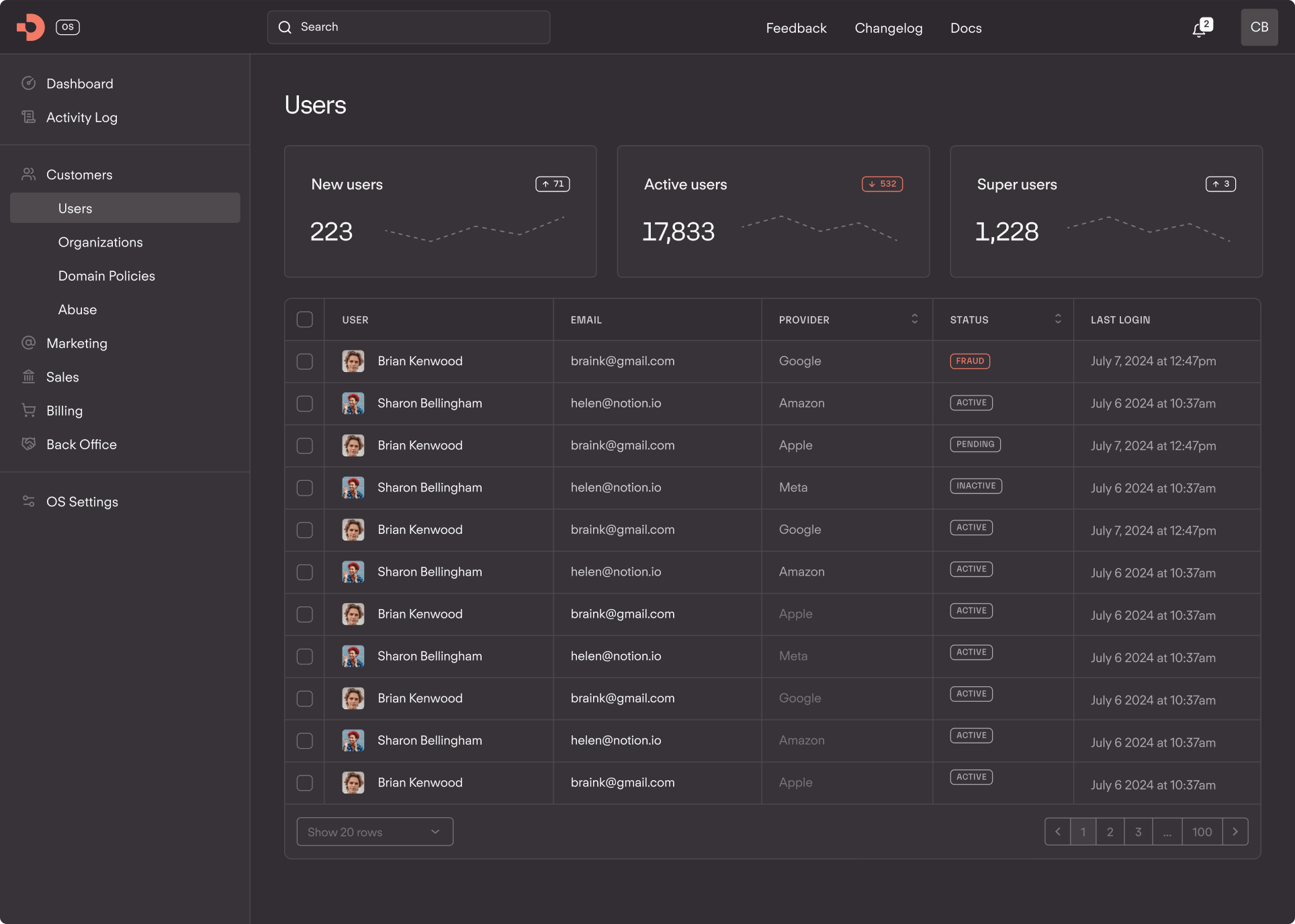Open the notifications bell icon
This screenshot has height=924, width=1295.
point(1200,29)
